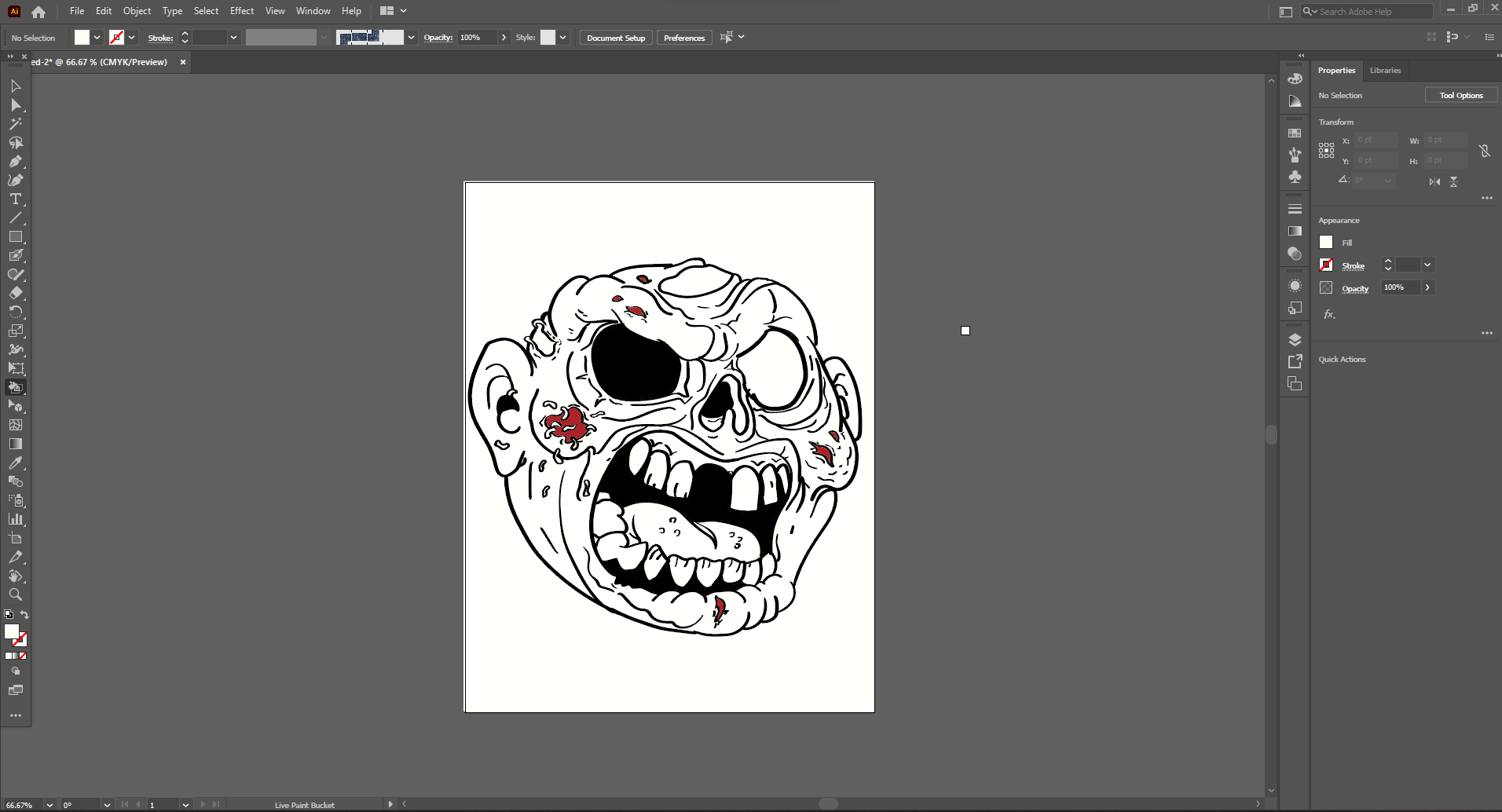Choose the Eraser tool
Viewport: 1502px width, 812px height.
click(x=15, y=293)
